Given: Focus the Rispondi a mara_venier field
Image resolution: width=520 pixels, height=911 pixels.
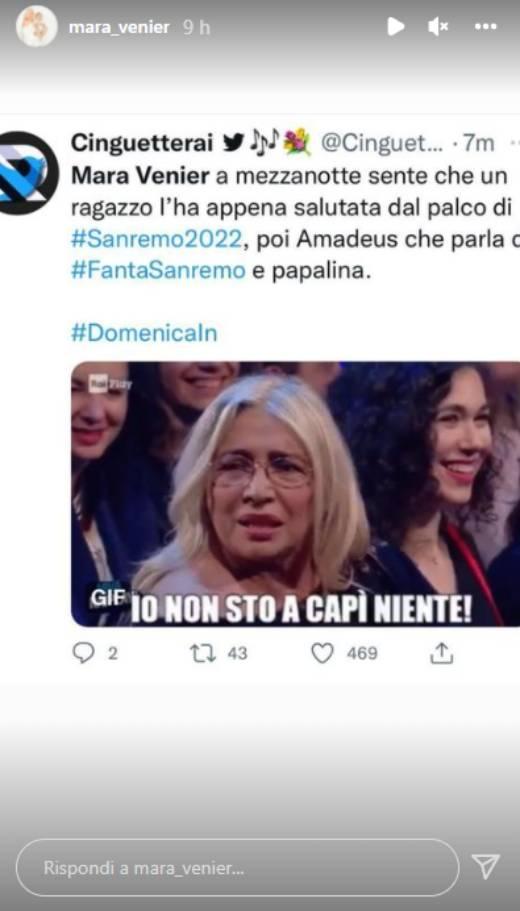Looking at the screenshot, I should tap(237, 868).
